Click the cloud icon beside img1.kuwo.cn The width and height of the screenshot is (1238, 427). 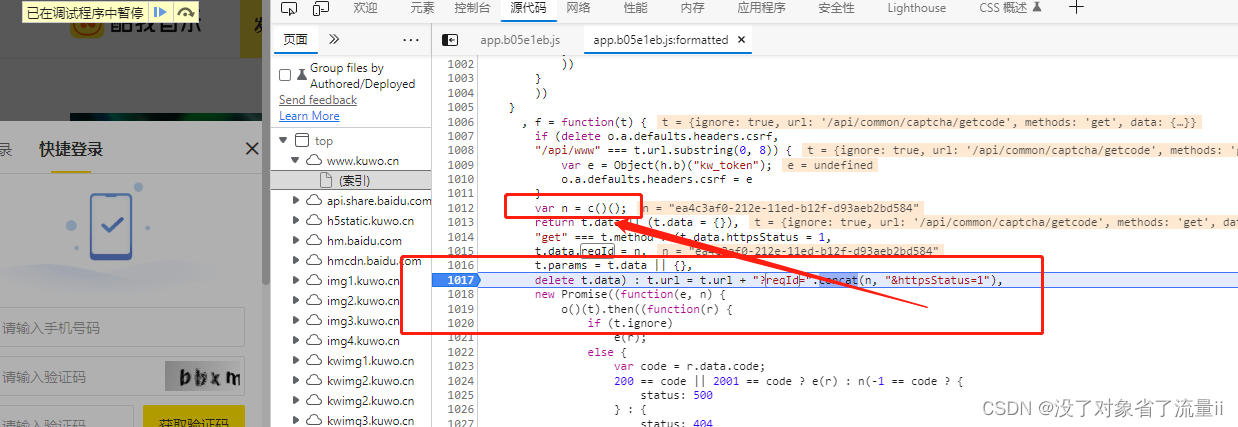(314, 281)
